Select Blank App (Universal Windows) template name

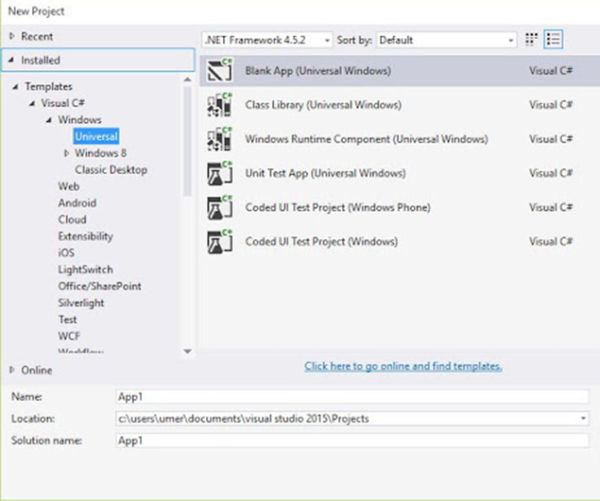pos(318,71)
